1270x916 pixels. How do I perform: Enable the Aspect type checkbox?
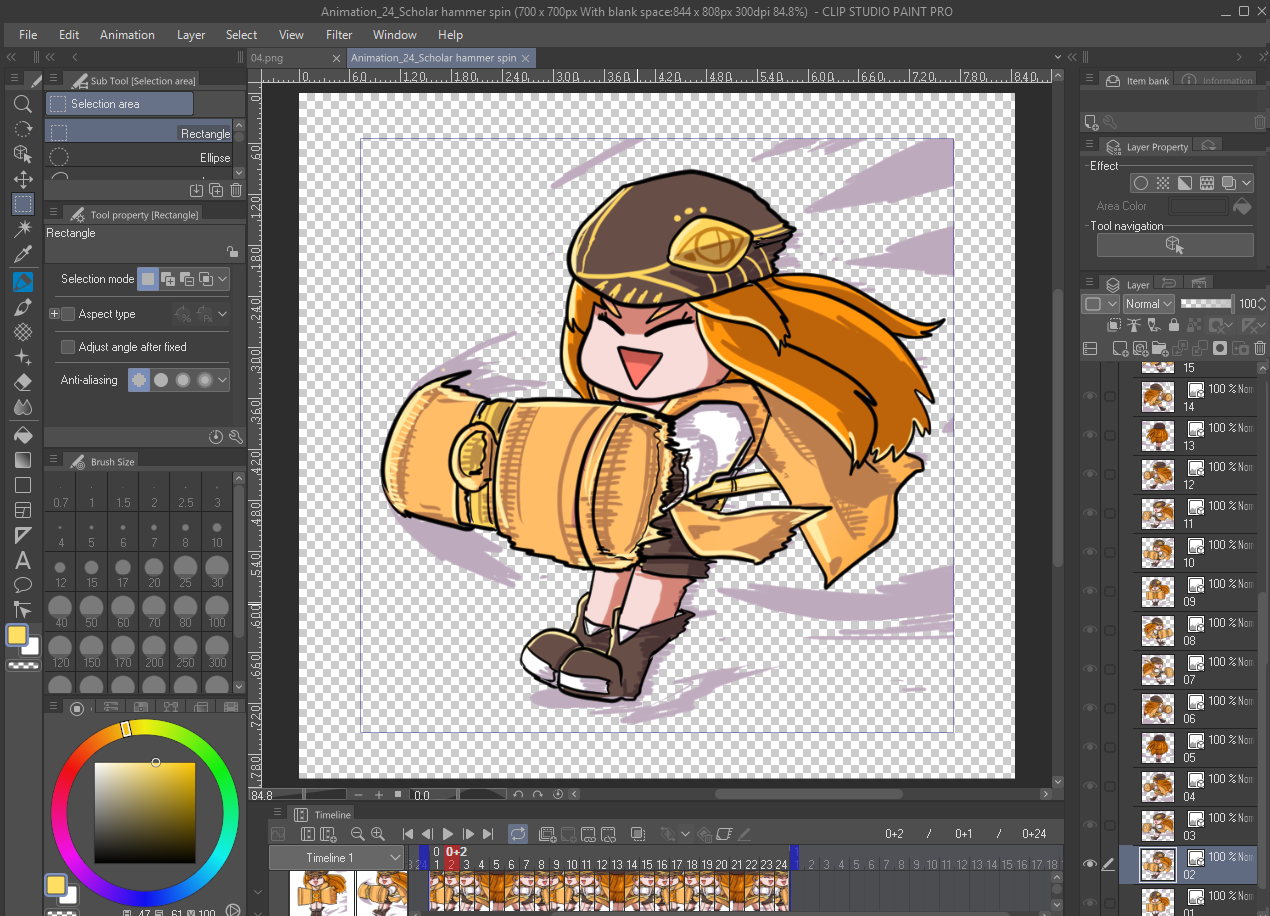tap(68, 314)
